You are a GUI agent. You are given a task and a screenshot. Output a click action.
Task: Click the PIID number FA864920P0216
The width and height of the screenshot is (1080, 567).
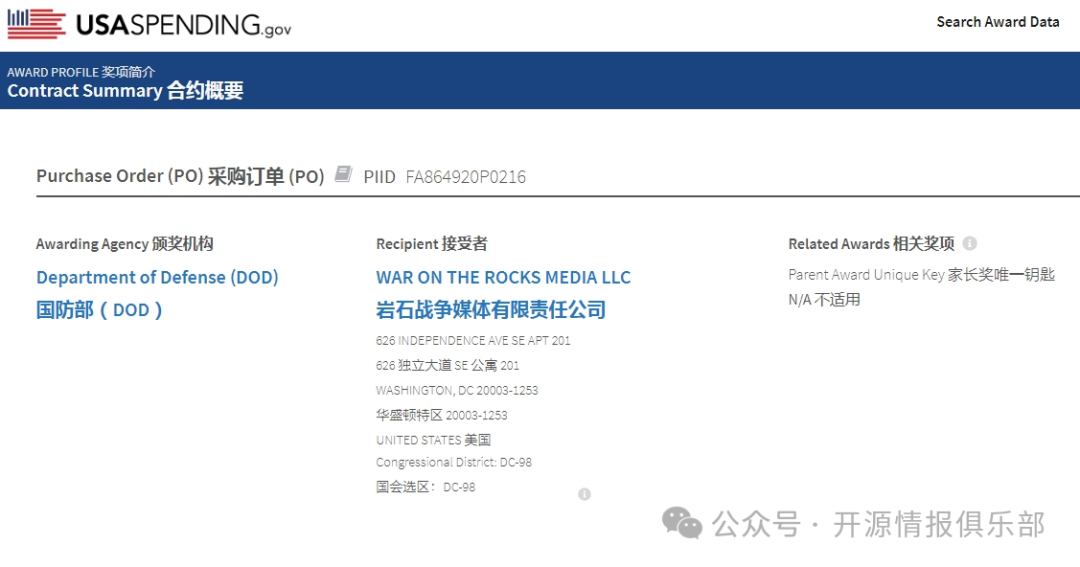[465, 177]
